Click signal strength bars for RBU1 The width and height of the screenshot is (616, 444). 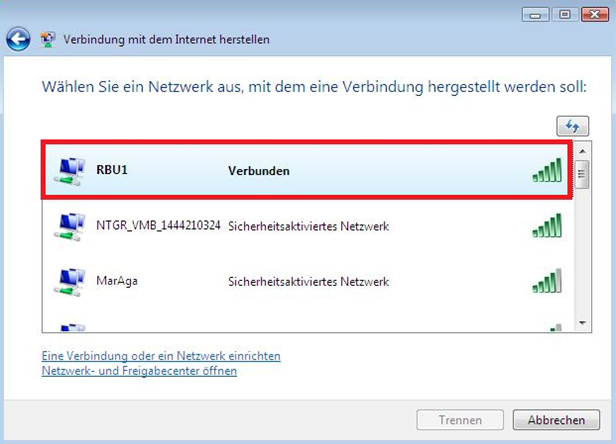click(x=547, y=170)
